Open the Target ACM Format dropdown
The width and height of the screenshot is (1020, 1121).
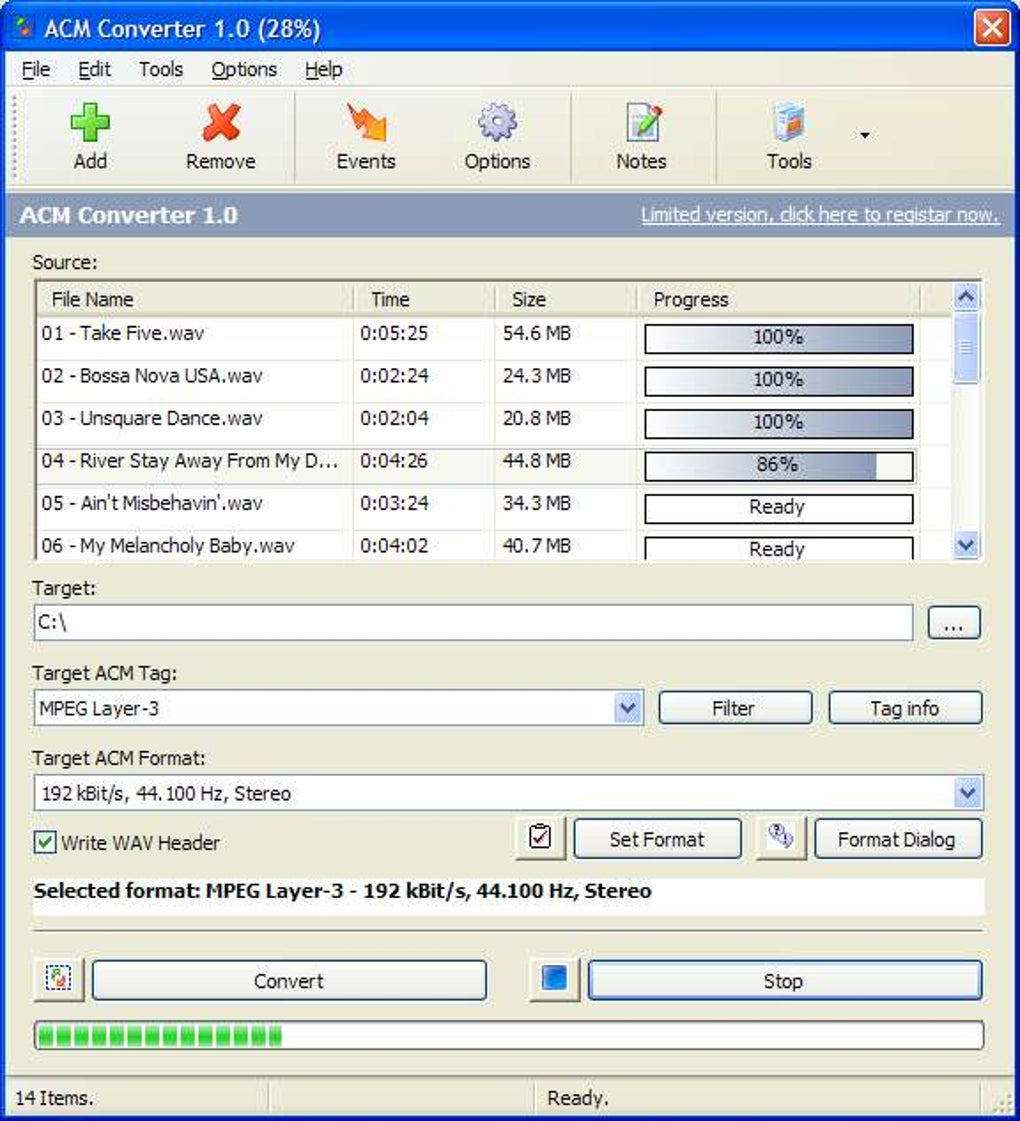coord(966,792)
